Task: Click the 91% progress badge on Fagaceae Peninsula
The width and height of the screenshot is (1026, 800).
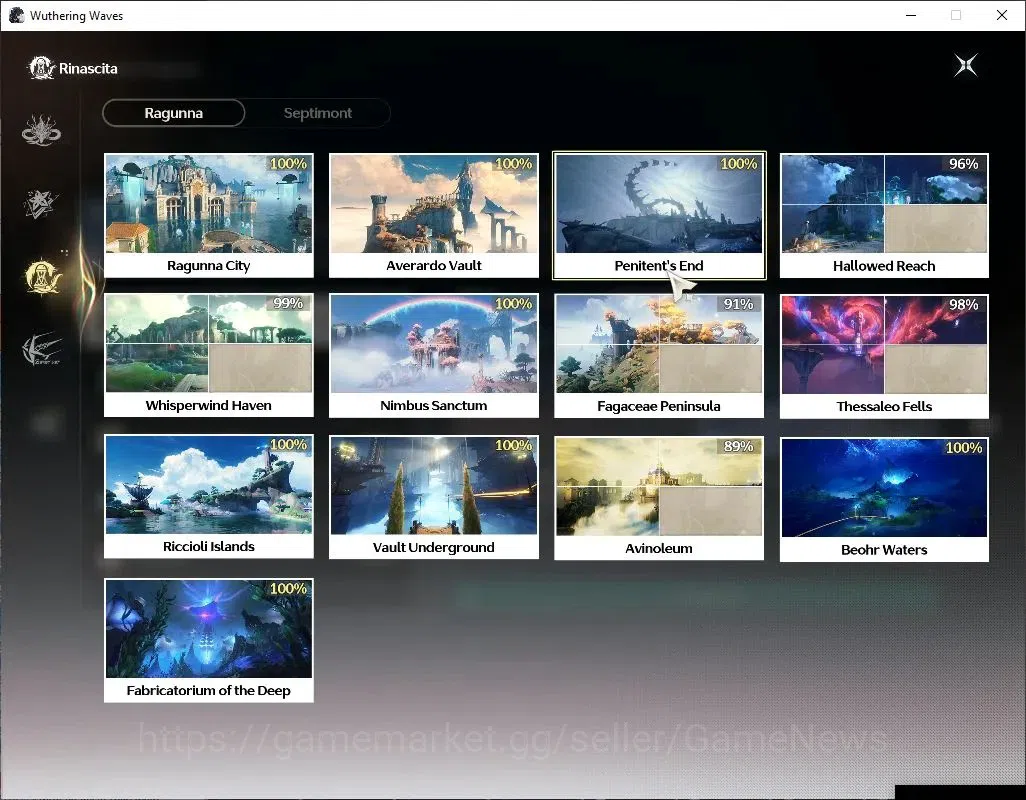Action: coord(738,304)
